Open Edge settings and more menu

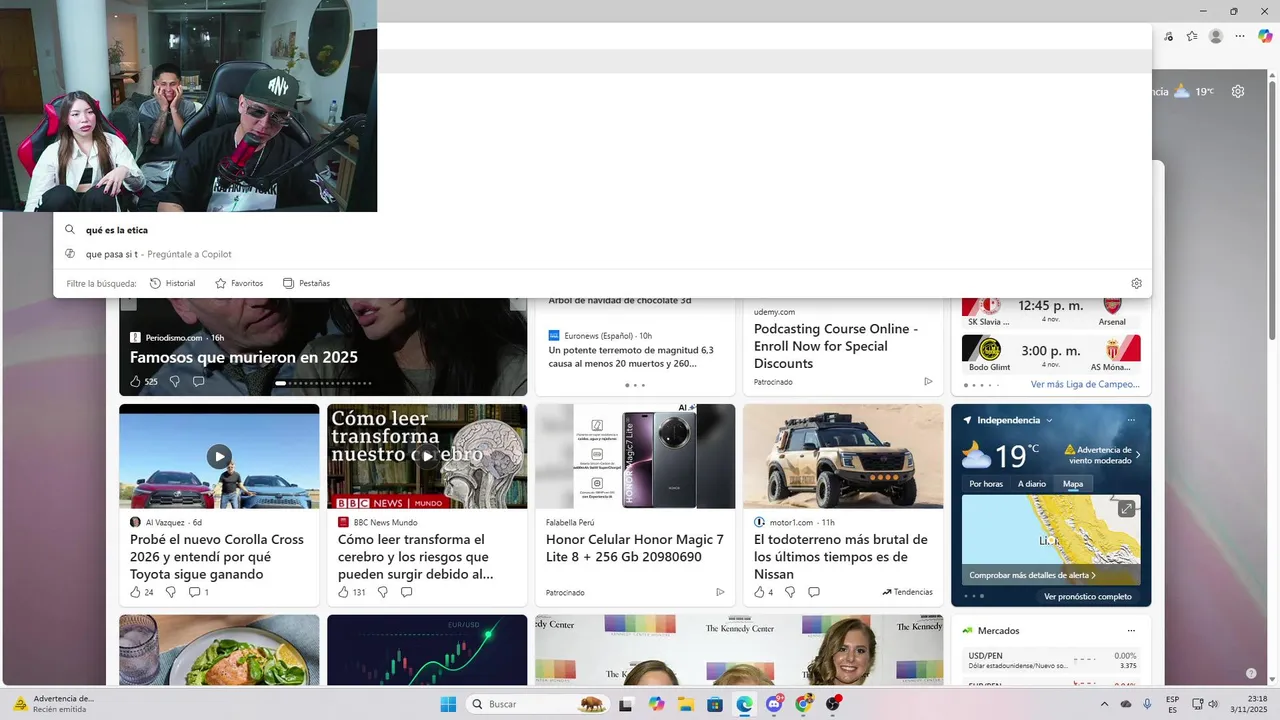[x=1240, y=36]
